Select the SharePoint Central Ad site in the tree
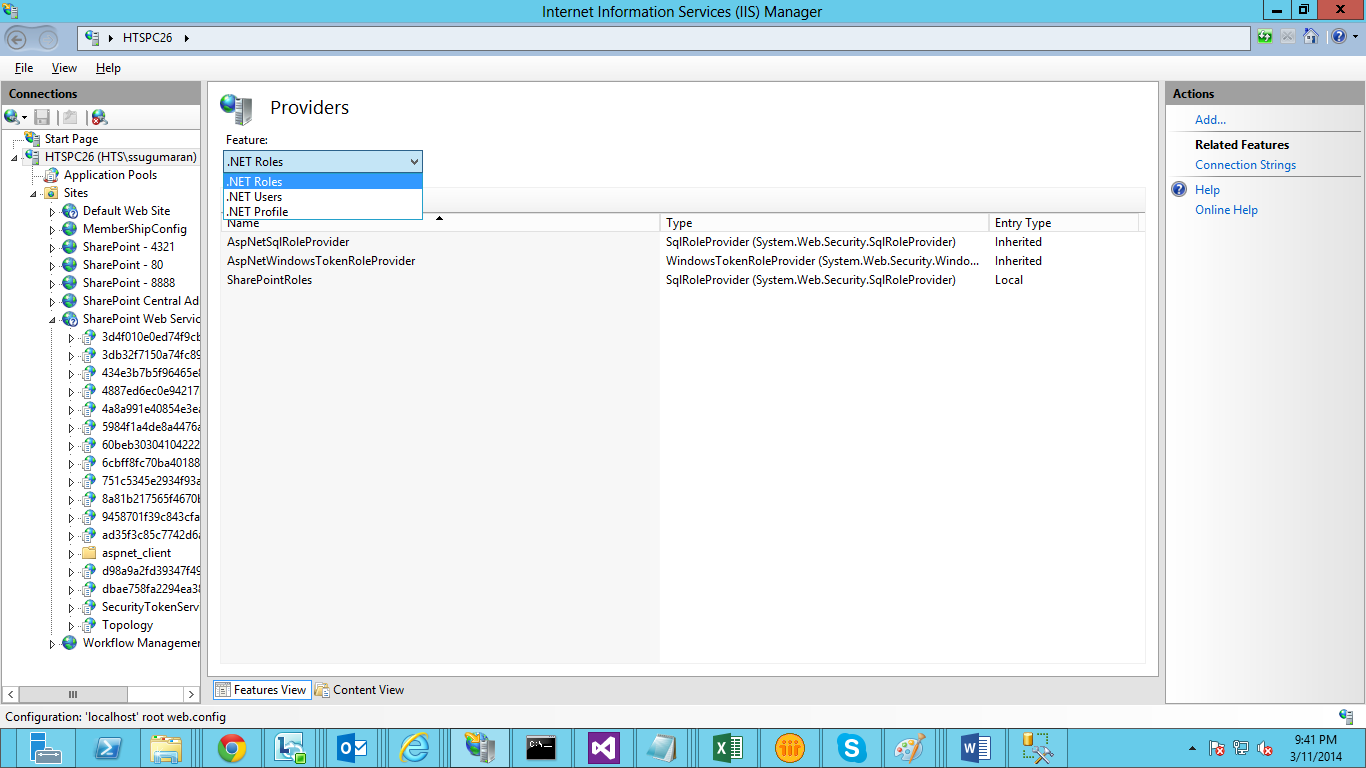Screen dimensions: 1366x768 point(141,301)
